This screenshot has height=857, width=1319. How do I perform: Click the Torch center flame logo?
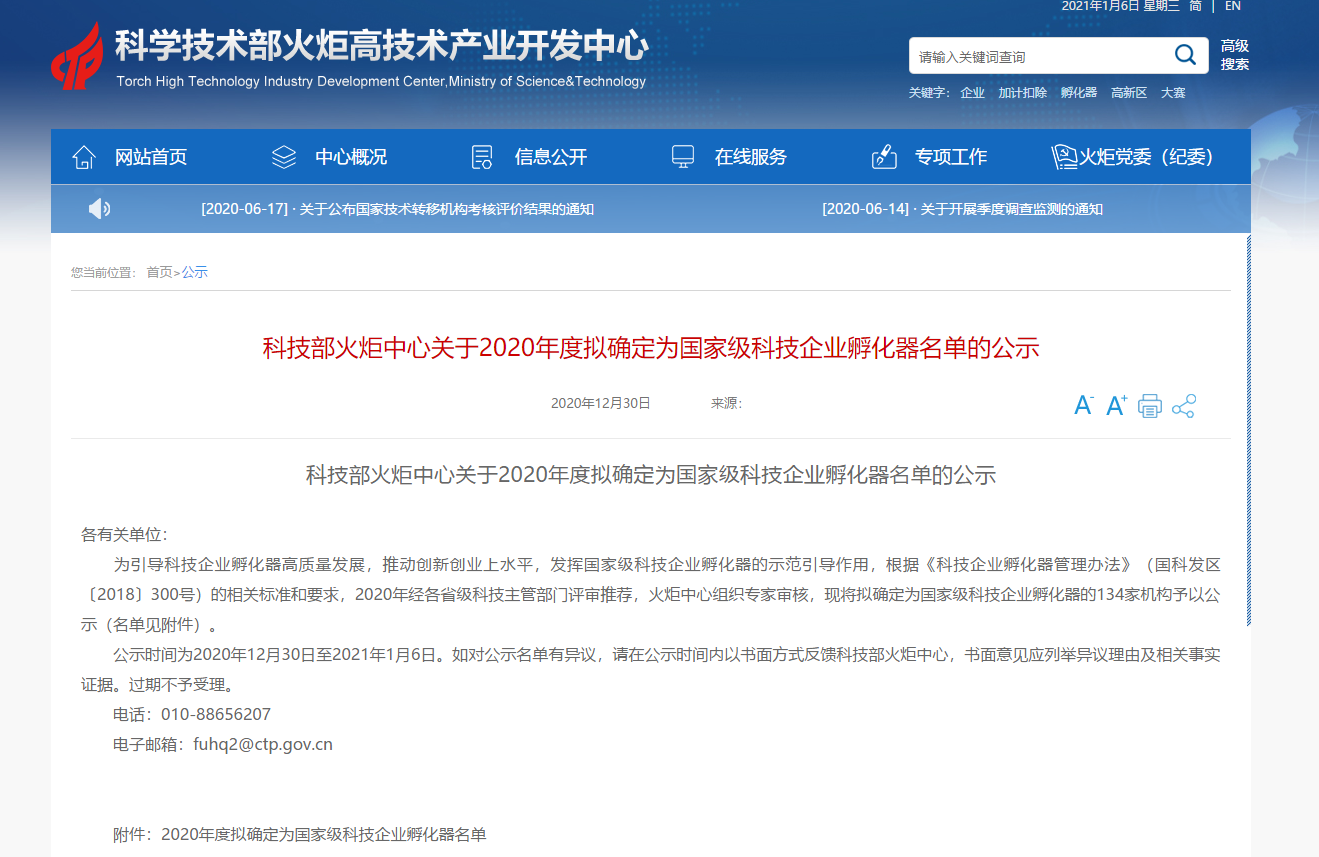pos(78,55)
